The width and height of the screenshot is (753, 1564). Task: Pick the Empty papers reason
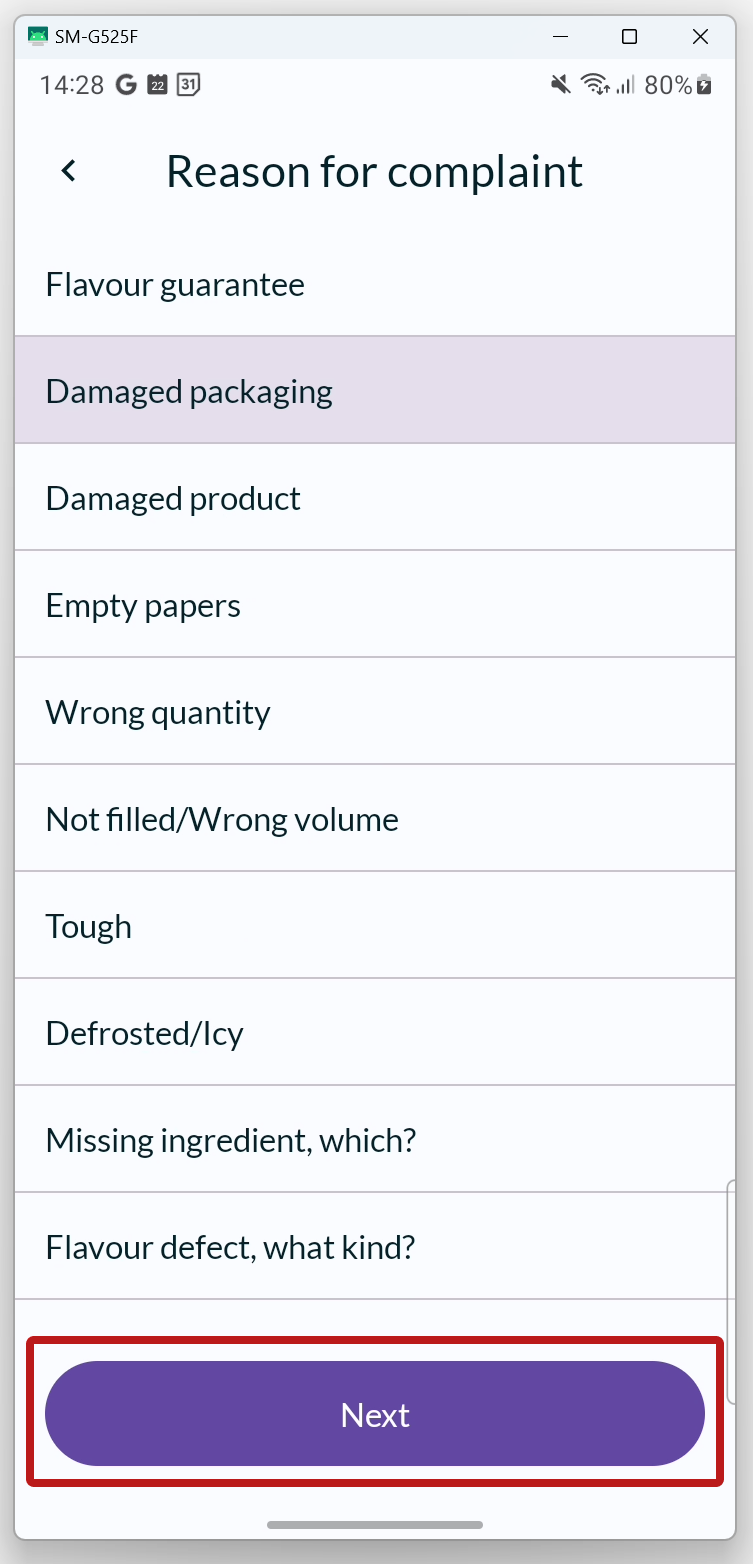click(x=375, y=604)
